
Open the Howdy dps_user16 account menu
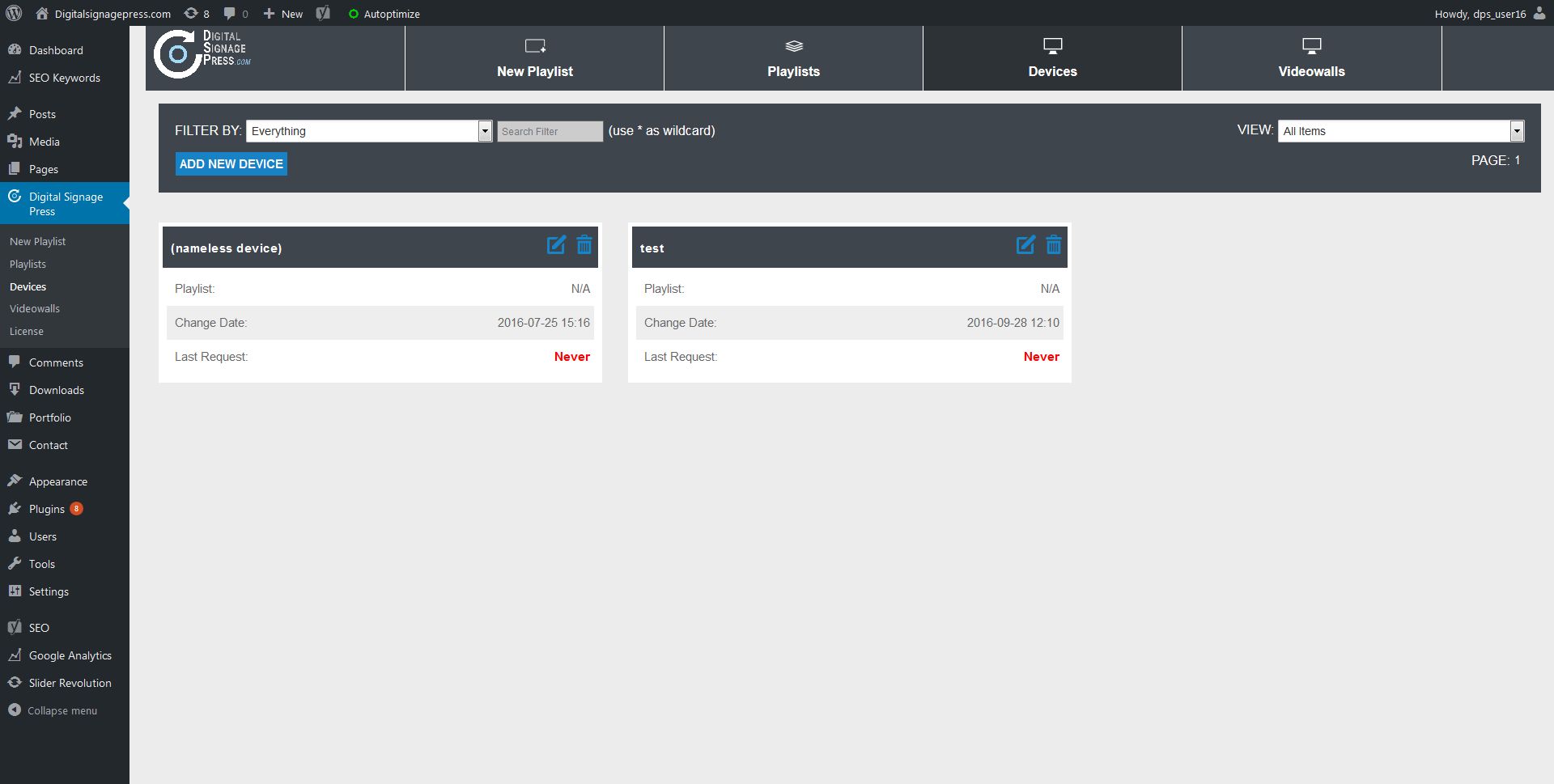[1489, 14]
